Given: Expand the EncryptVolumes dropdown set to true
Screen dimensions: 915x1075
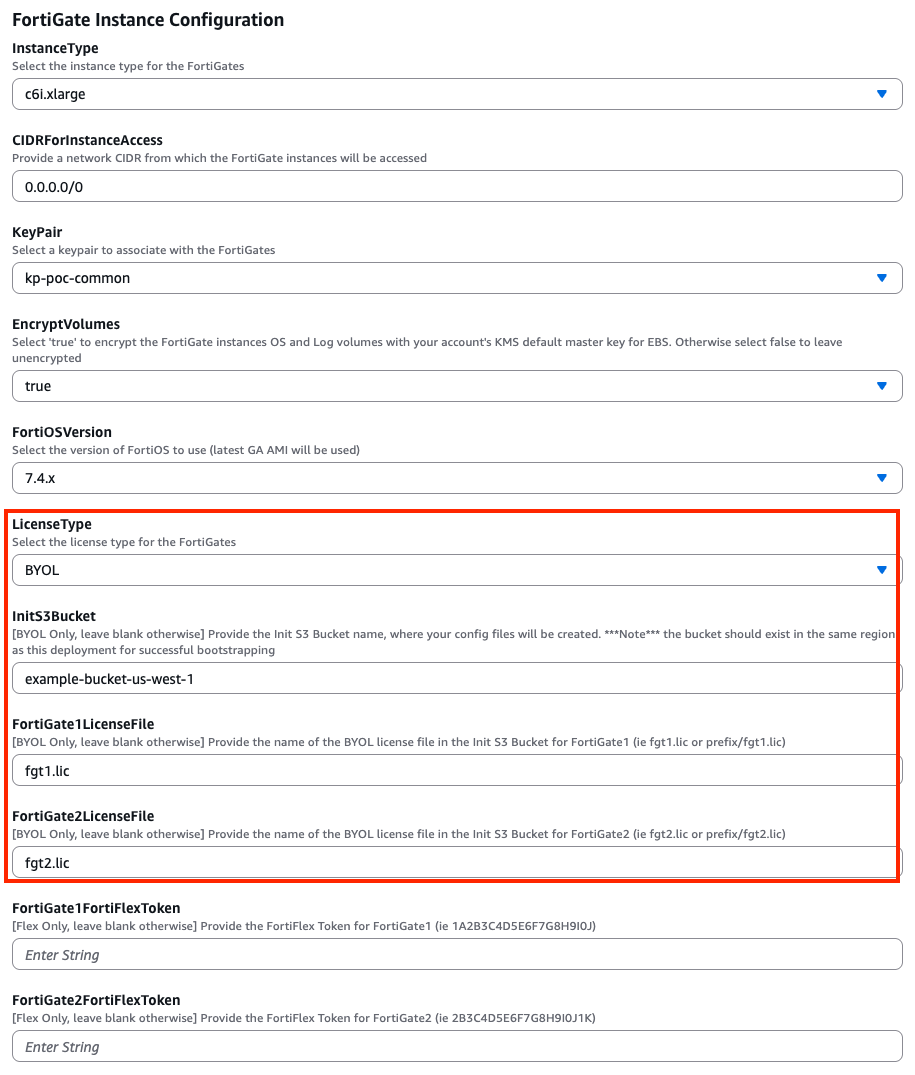Looking at the screenshot, I should (457, 386).
